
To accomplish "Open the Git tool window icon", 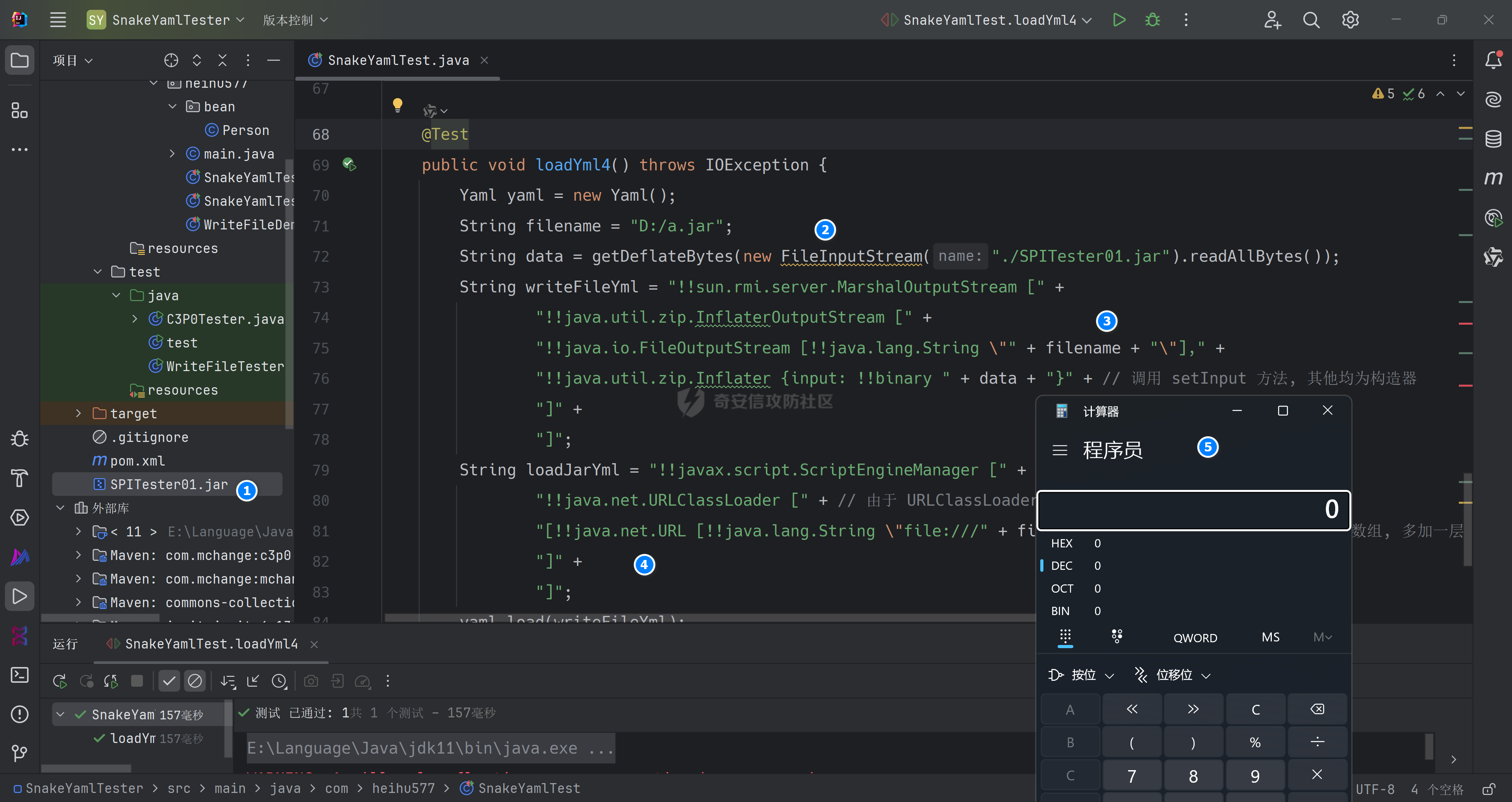I will 19,753.
